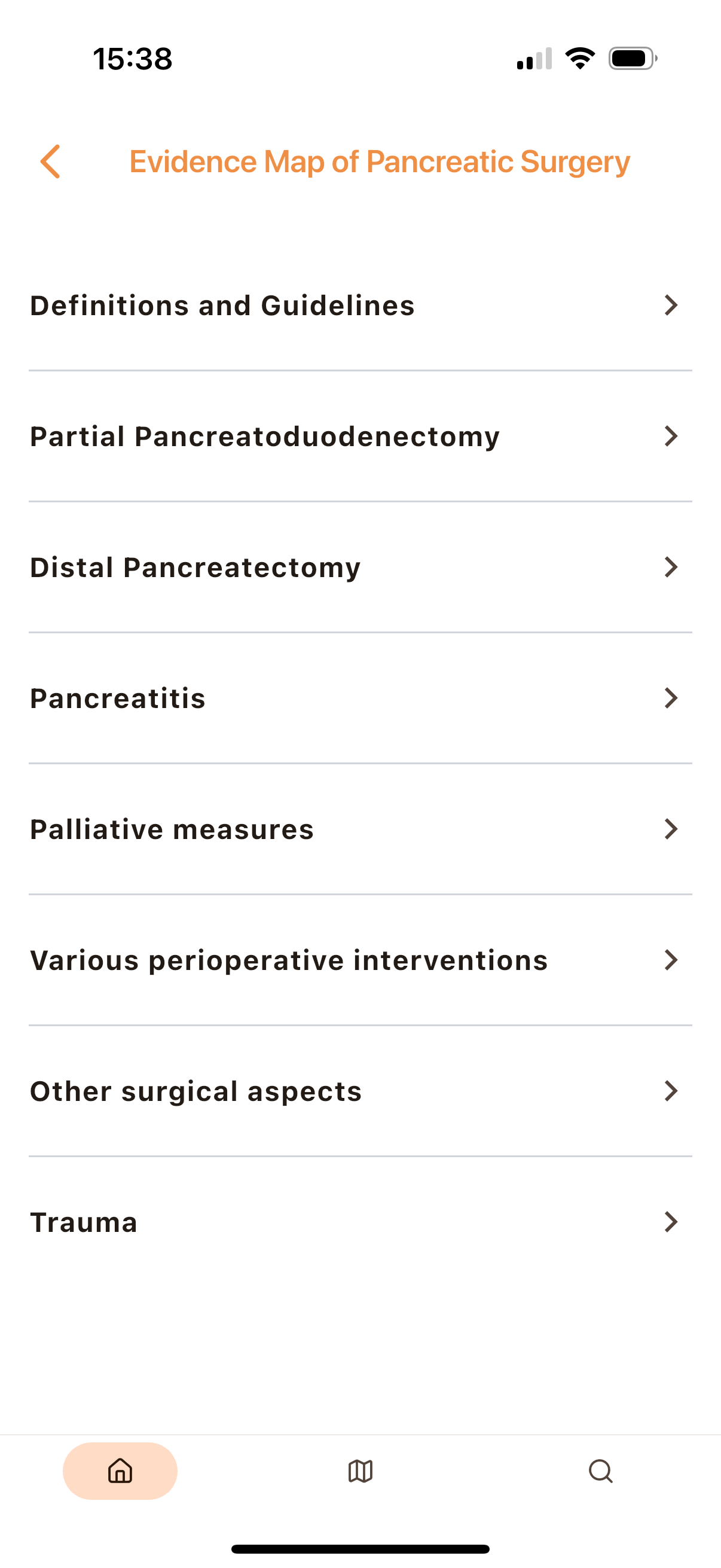Open Distal Pancreatectomy topic
721x1568 pixels.
[195, 568]
